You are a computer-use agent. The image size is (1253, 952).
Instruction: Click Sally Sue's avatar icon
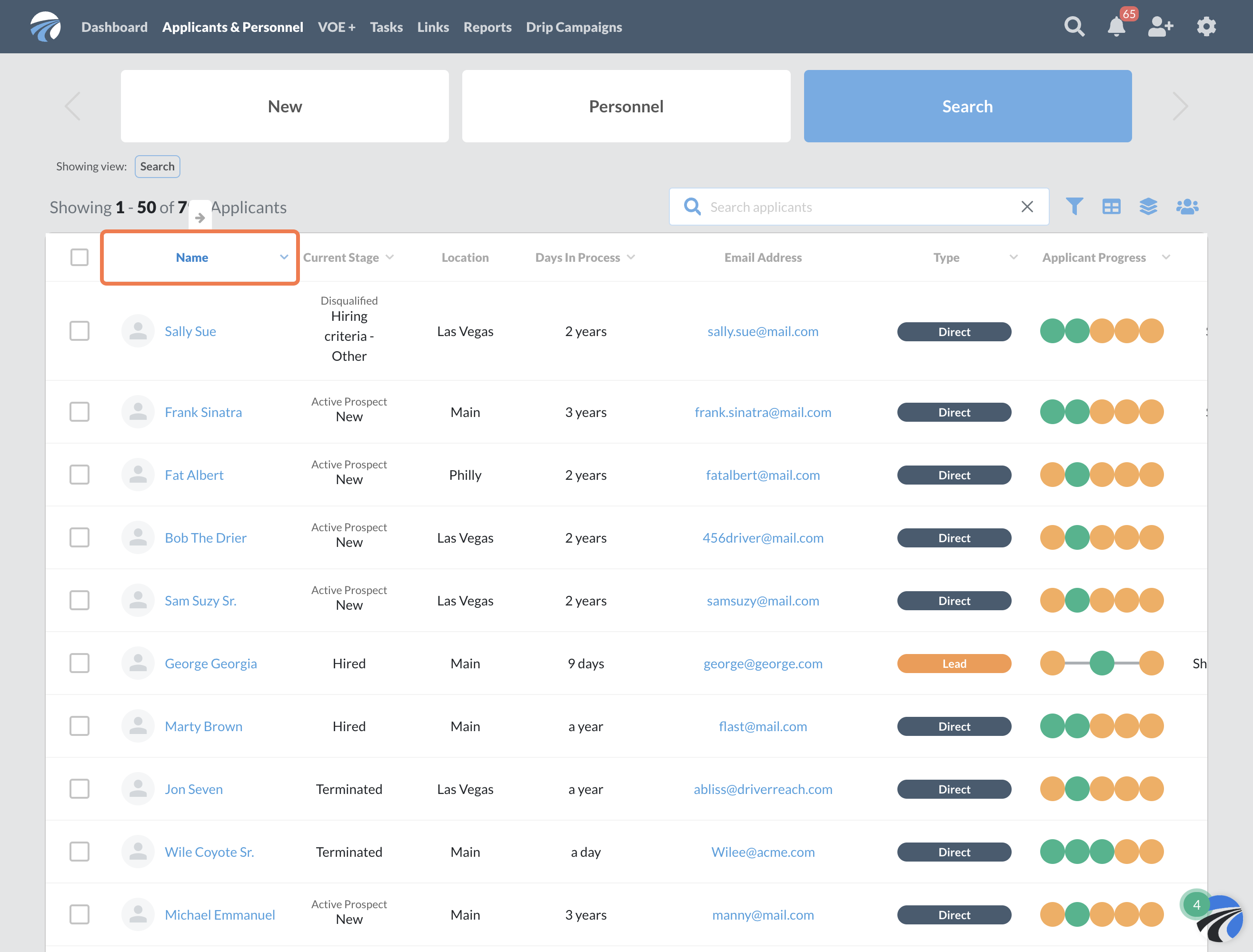pyautogui.click(x=138, y=331)
